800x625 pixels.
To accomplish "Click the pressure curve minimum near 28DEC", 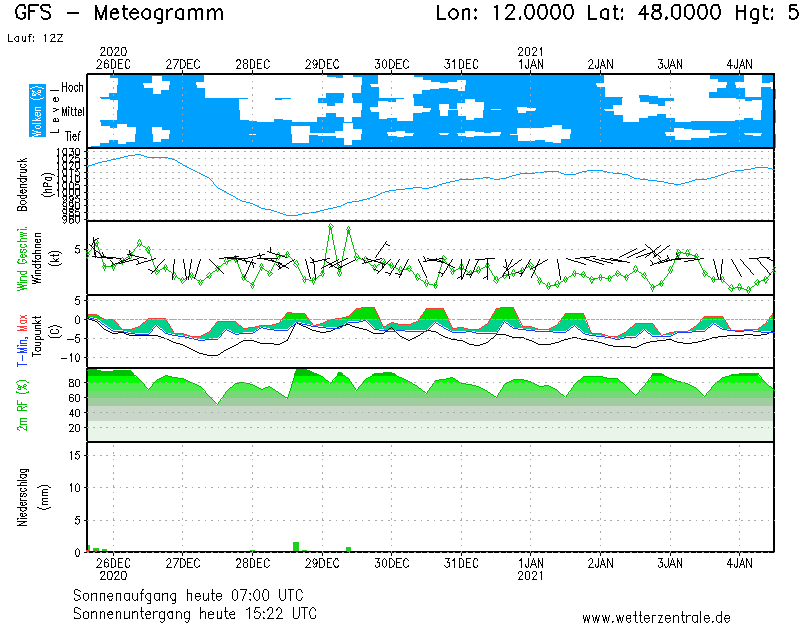I will click(291, 215).
